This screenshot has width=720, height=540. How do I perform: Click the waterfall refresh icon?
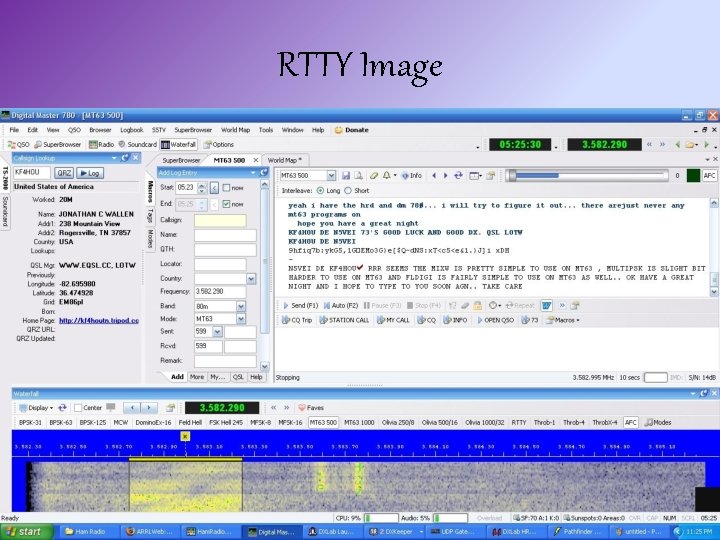(62, 407)
